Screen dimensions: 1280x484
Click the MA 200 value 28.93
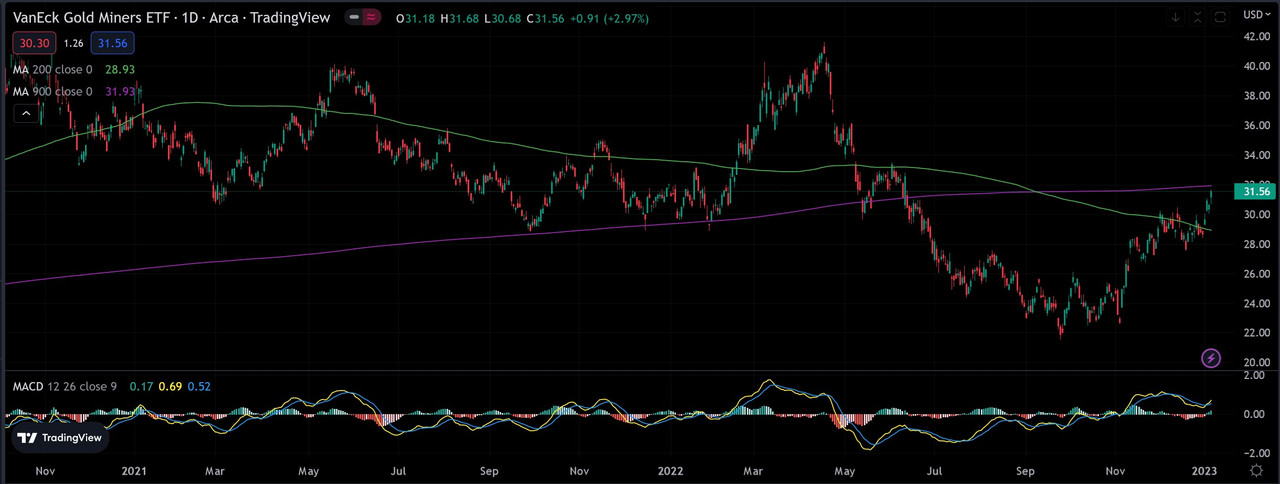[119, 69]
